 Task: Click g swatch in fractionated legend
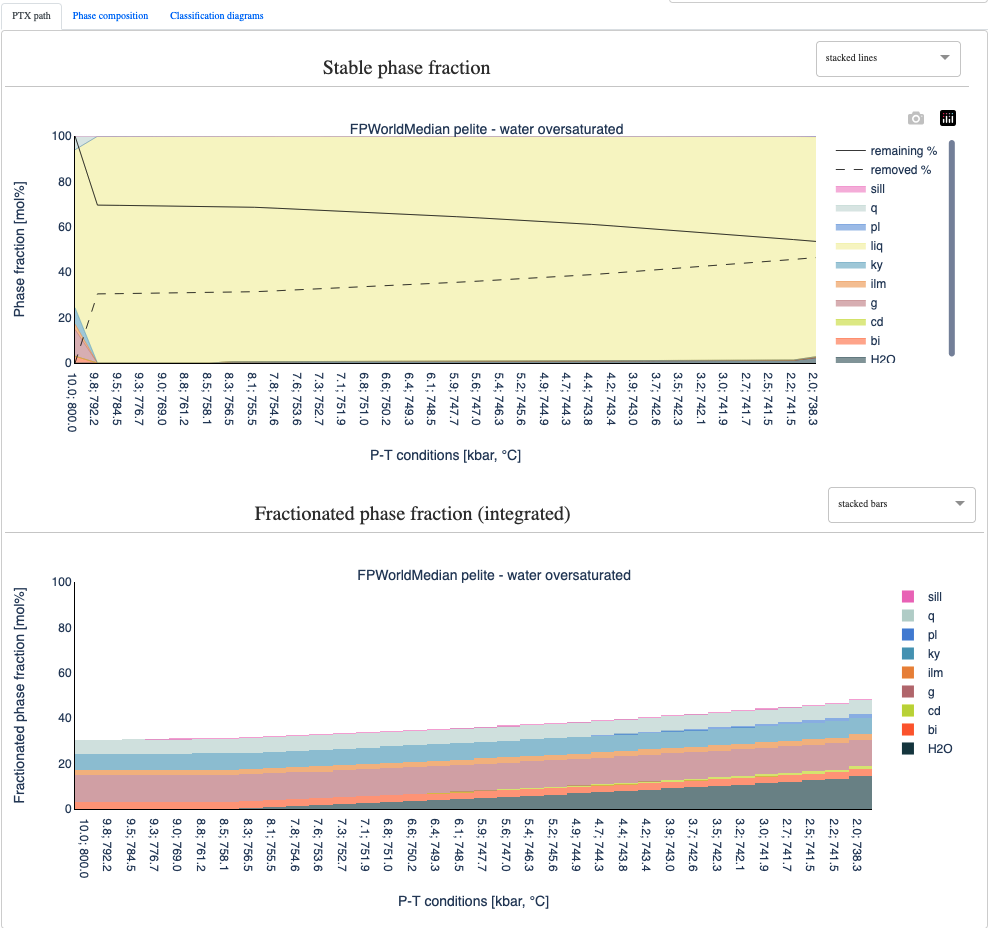[908, 692]
